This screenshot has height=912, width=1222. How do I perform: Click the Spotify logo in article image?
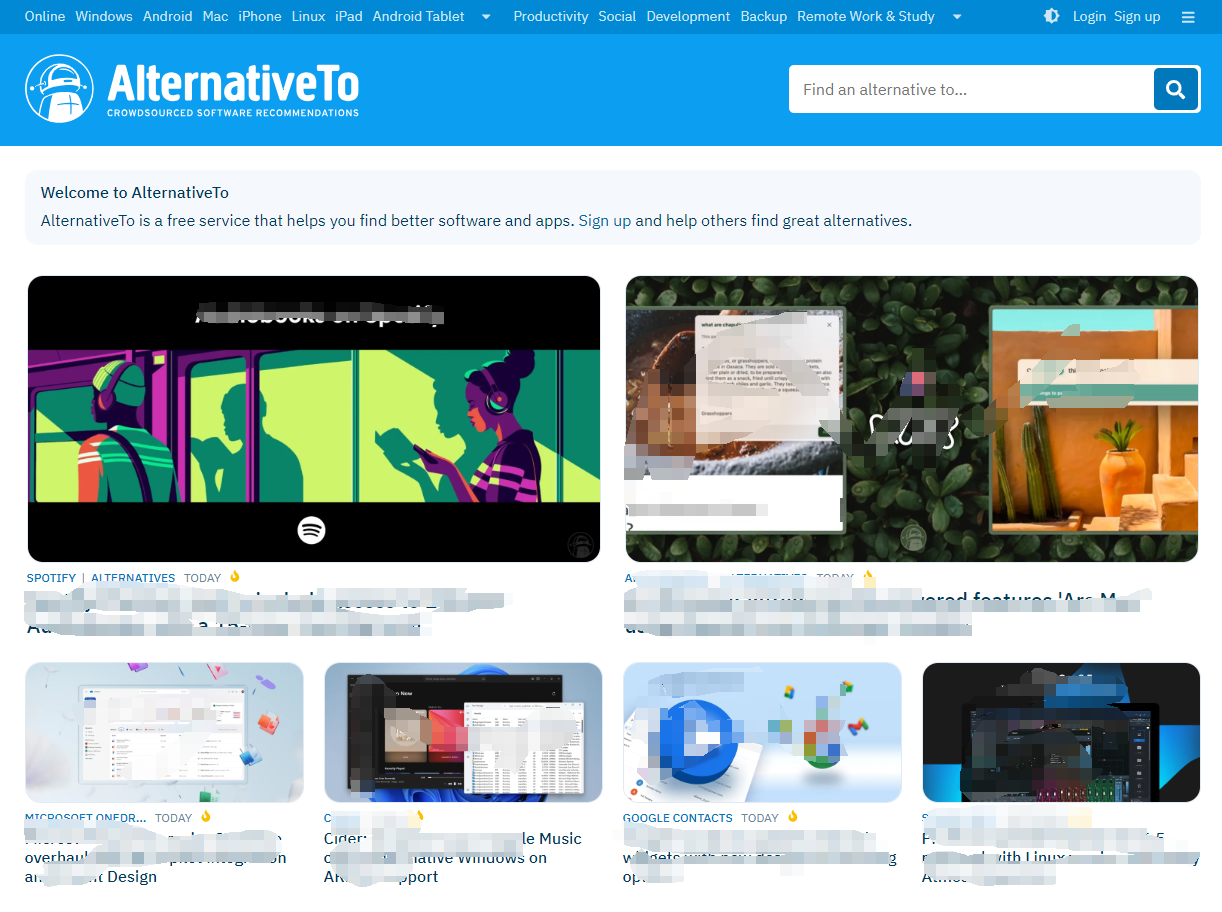[312, 529]
